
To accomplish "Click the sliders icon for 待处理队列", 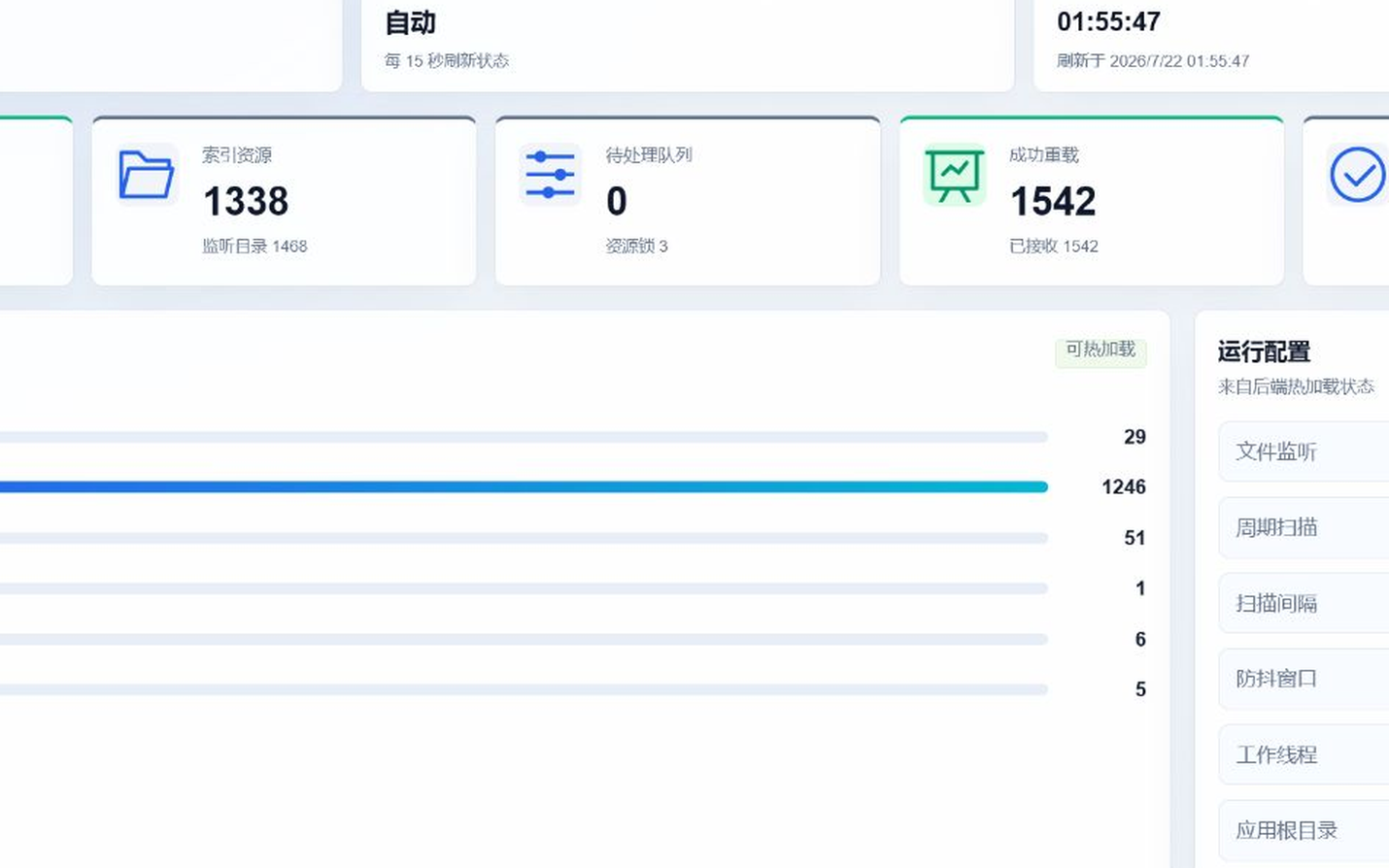I will click(x=550, y=175).
